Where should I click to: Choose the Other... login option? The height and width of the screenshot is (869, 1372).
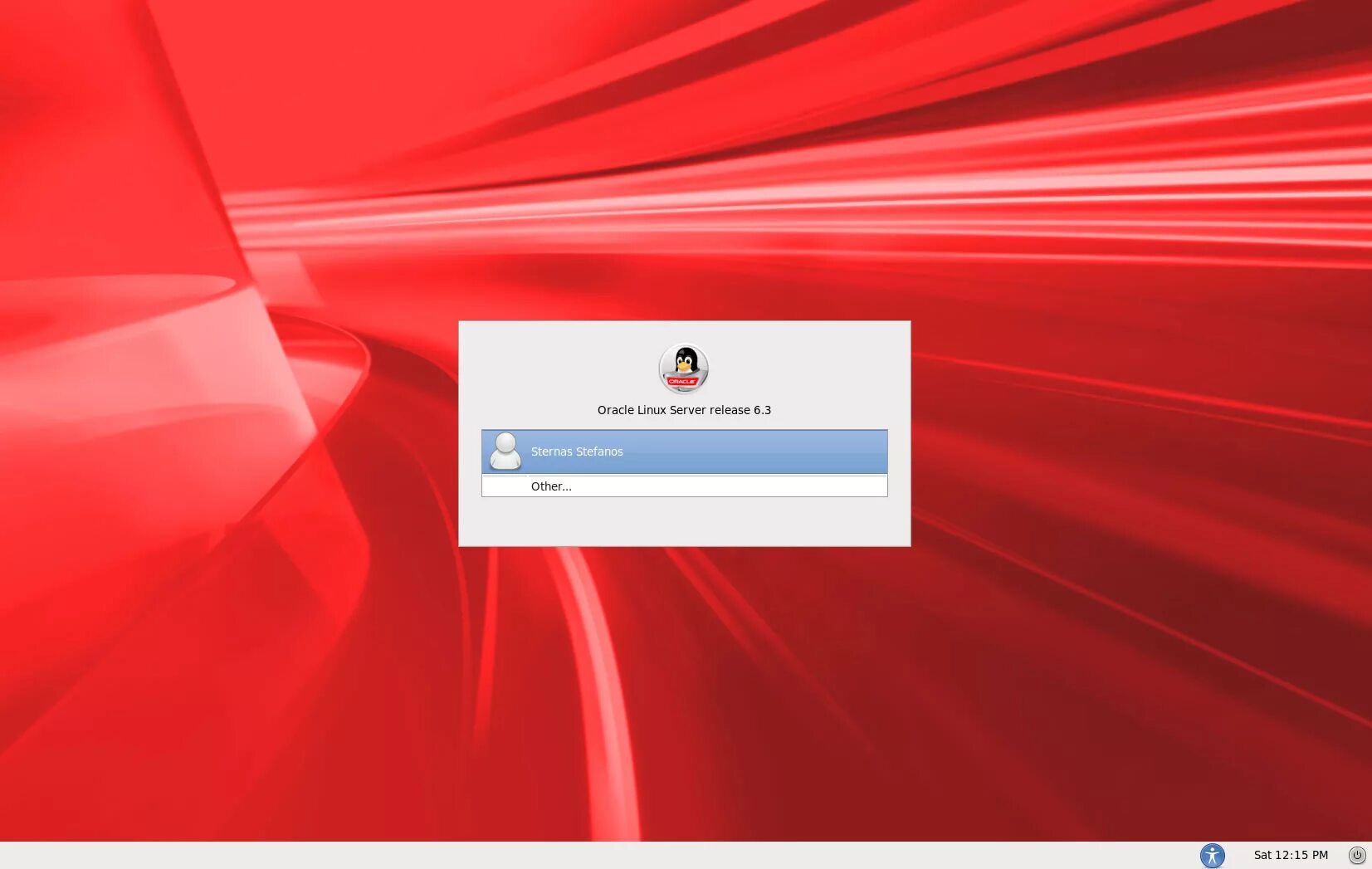684,486
